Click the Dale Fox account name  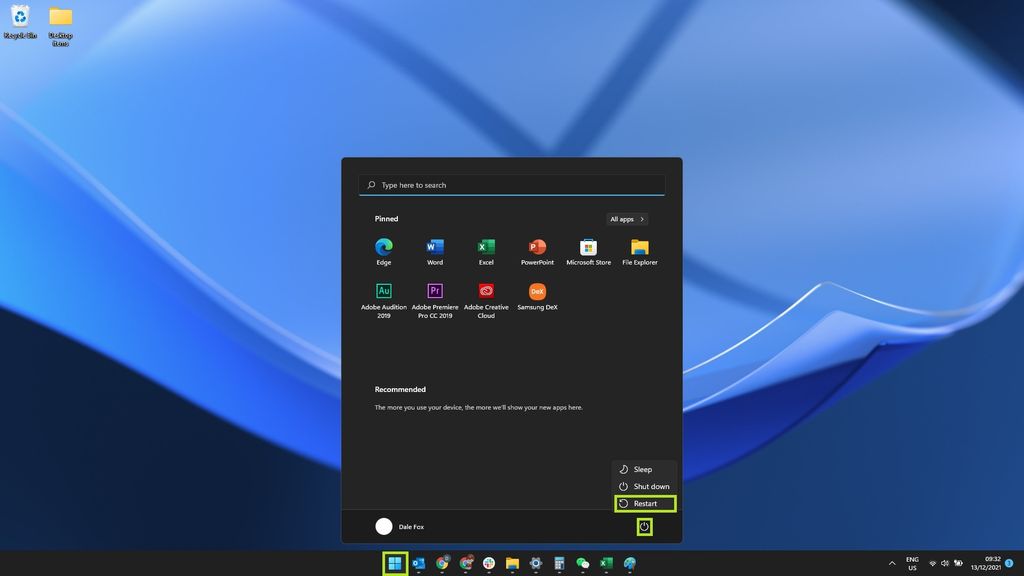[x=411, y=526]
